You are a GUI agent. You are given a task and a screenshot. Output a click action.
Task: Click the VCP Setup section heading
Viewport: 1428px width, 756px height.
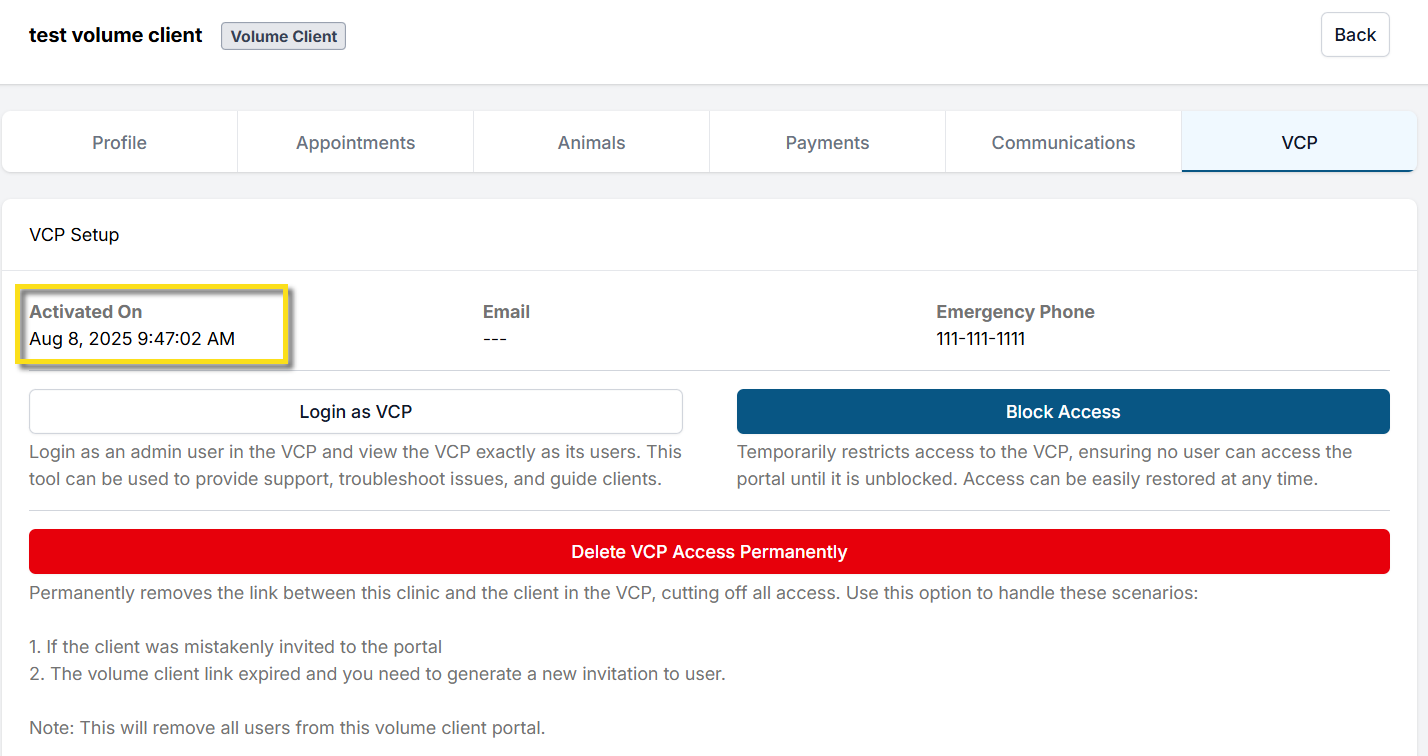tap(74, 235)
